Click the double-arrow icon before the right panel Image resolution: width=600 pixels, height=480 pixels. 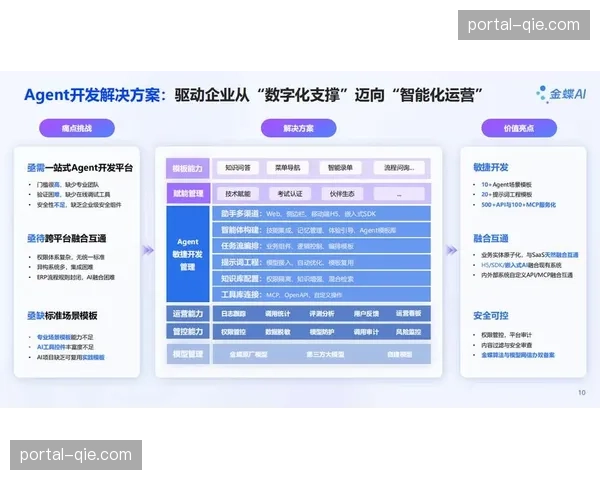452,250
